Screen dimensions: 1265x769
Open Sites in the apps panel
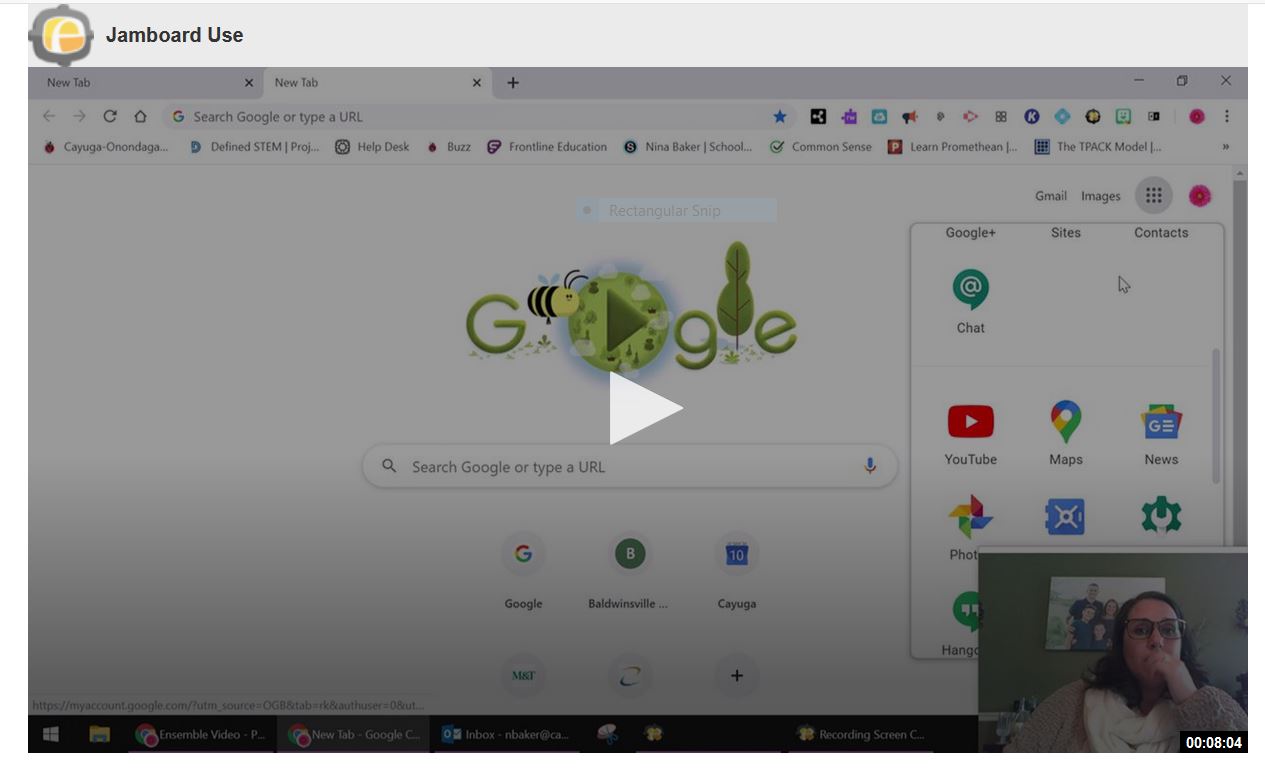1066,233
